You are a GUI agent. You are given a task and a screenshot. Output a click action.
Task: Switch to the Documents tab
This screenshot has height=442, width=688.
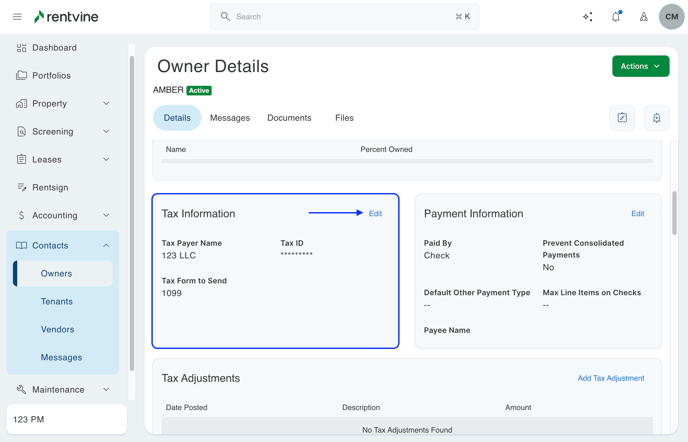[x=289, y=118]
